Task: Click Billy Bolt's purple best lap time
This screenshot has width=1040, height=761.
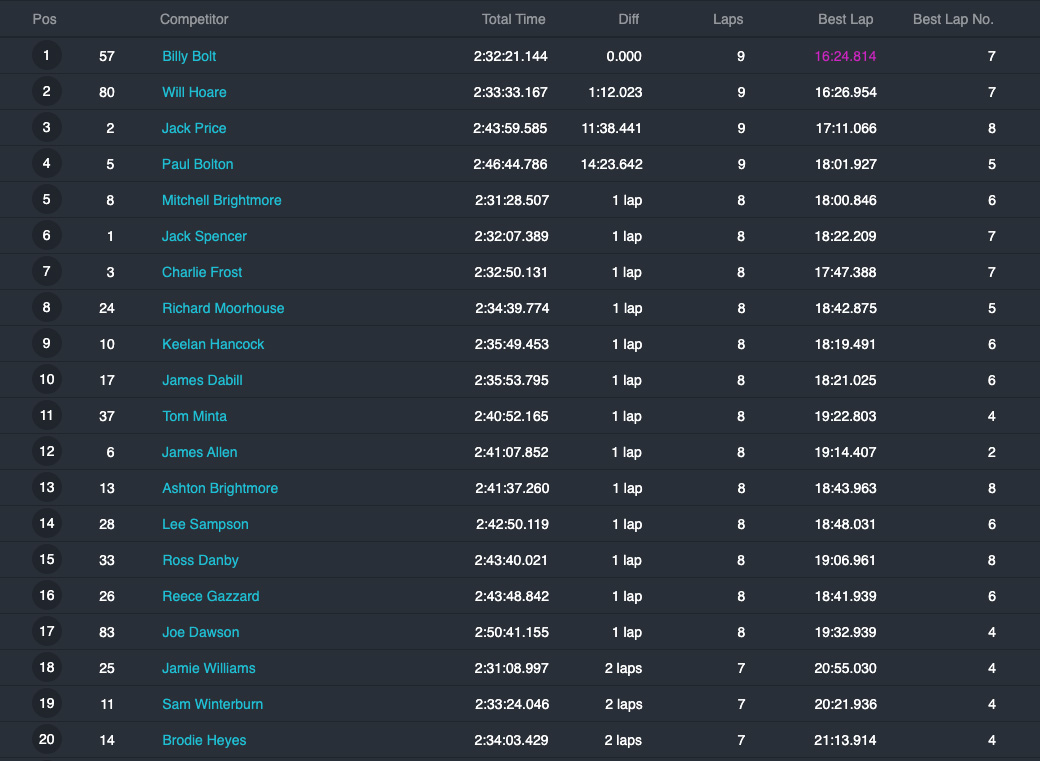Action: 845,56
